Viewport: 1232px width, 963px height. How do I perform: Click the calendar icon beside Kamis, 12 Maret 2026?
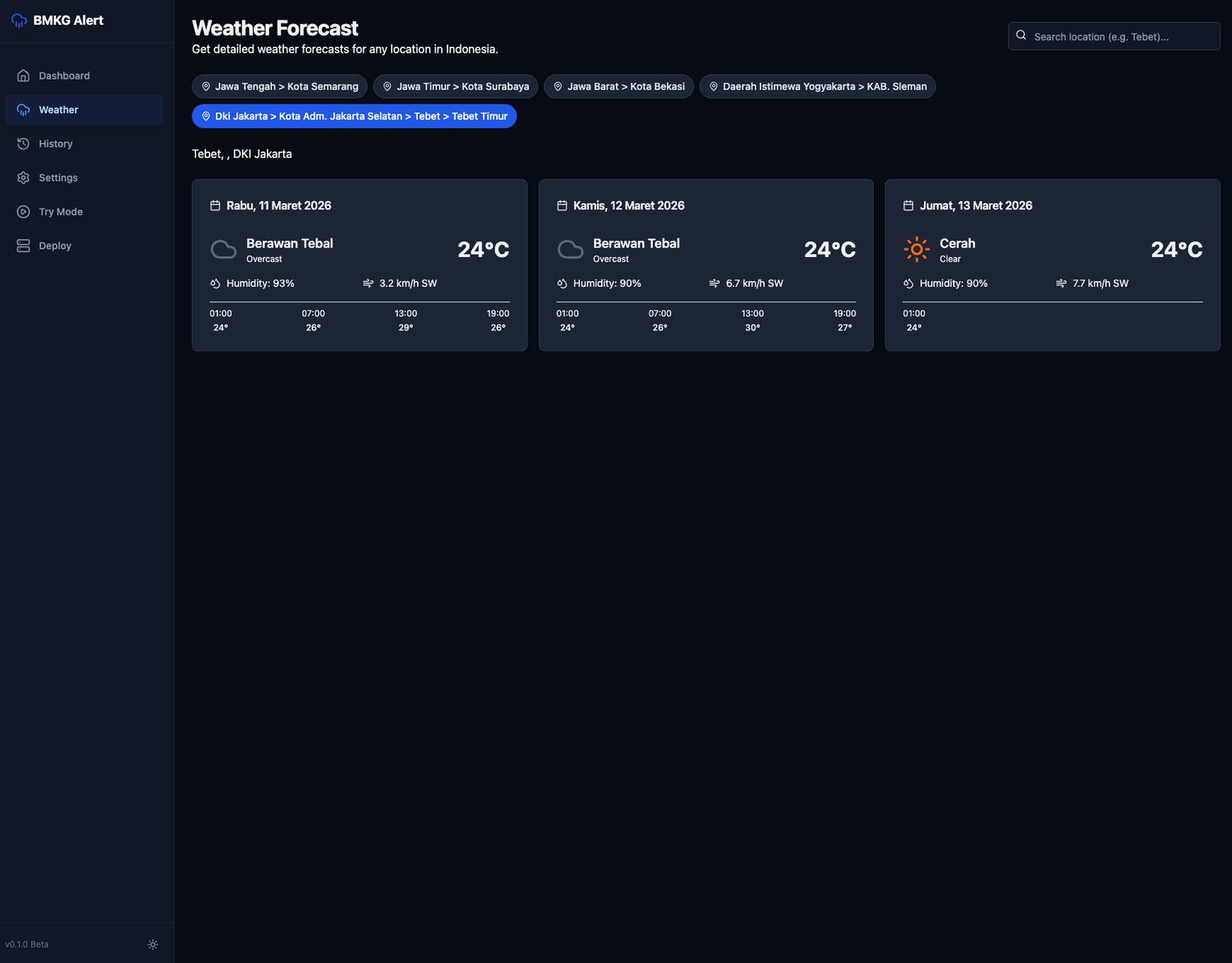pyautogui.click(x=562, y=205)
